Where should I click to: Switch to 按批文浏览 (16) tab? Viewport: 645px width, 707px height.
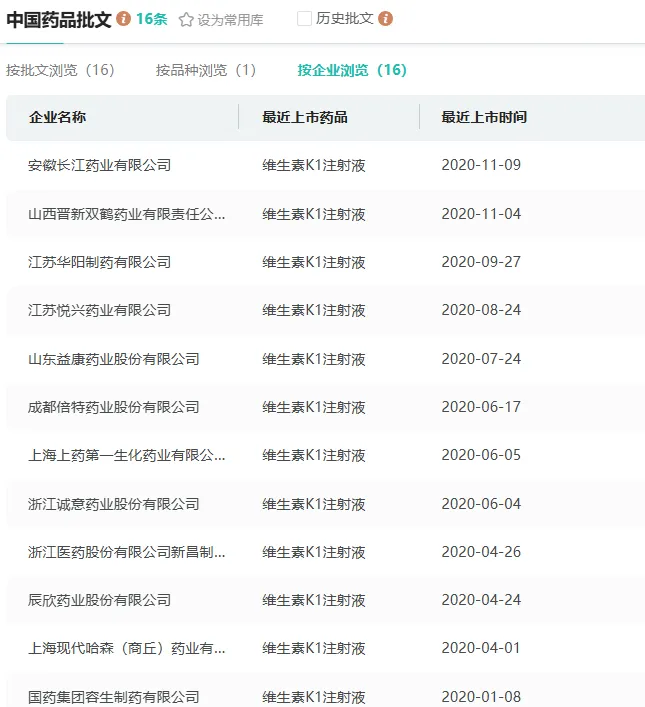[60, 70]
